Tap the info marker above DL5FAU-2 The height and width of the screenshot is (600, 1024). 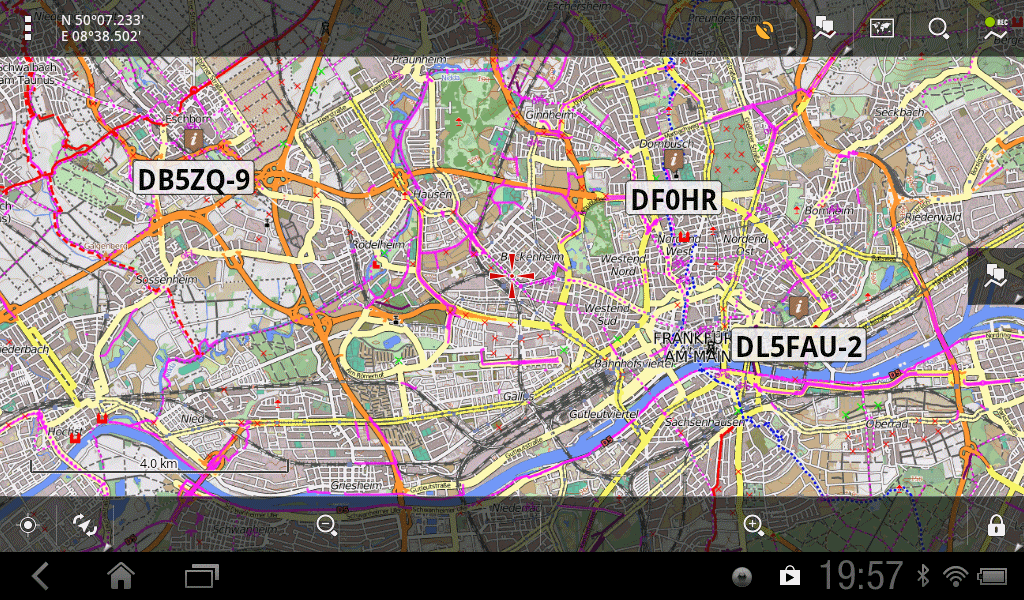pyautogui.click(x=798, y=306)
